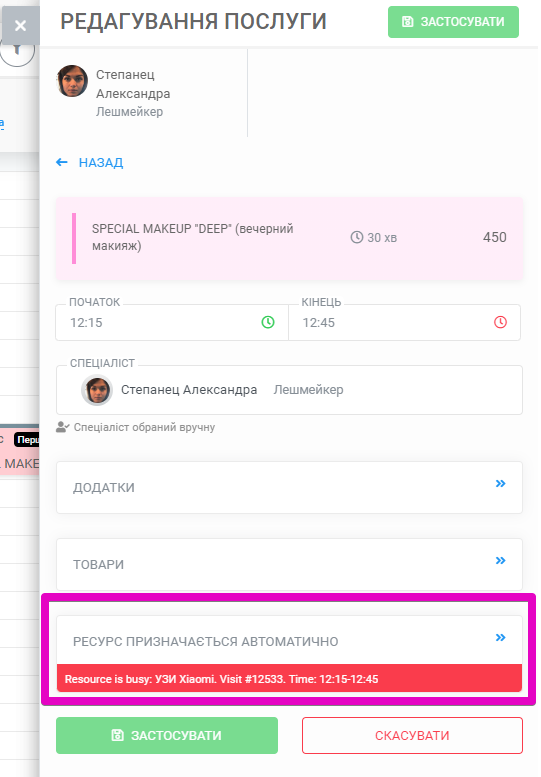Click the save icon in the top ЗАСТОСУВАТИ button
This screenshot has height=777, width=541.
408,22
